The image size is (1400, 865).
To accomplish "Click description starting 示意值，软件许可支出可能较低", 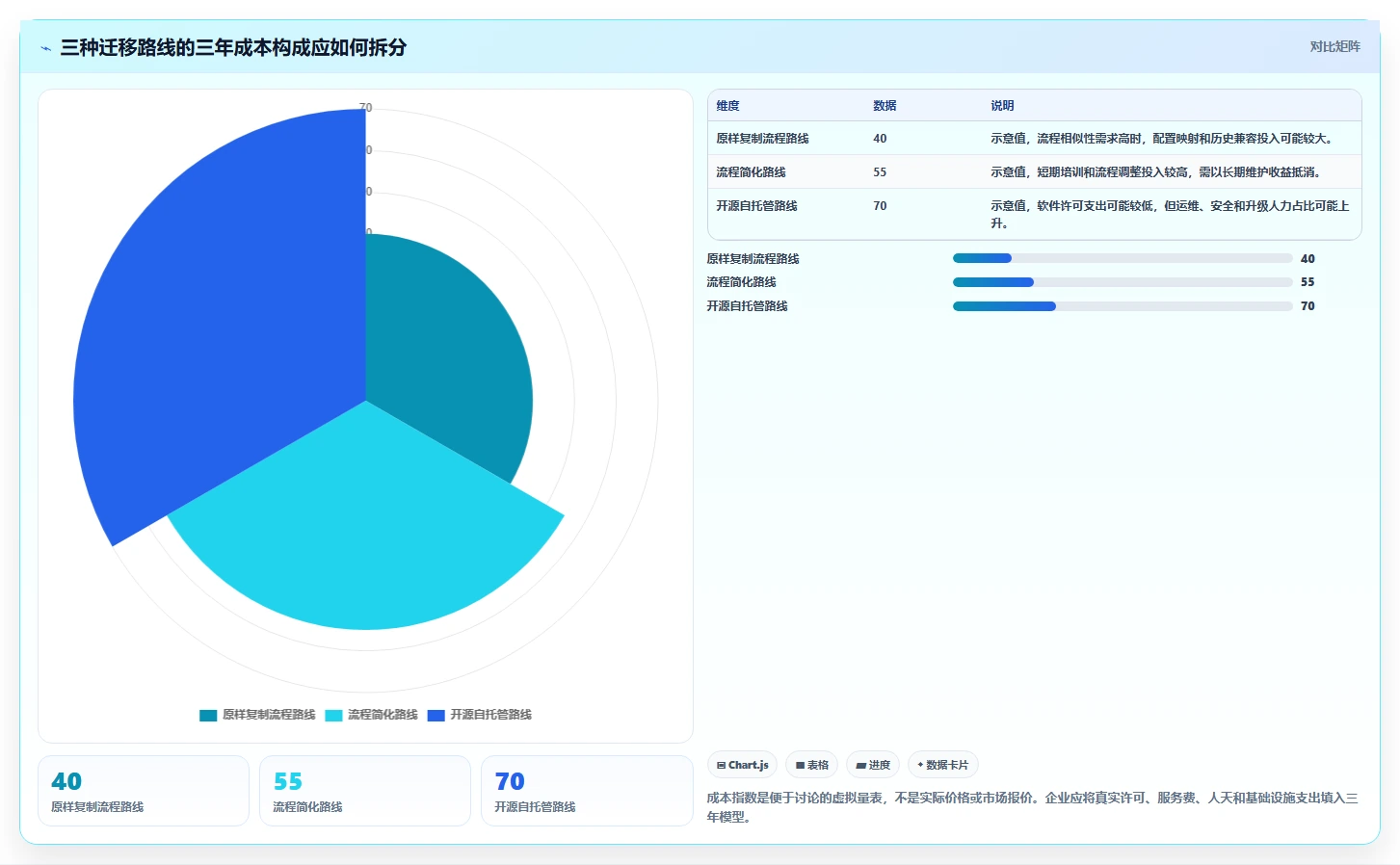I will click(x=1170, y=215).
